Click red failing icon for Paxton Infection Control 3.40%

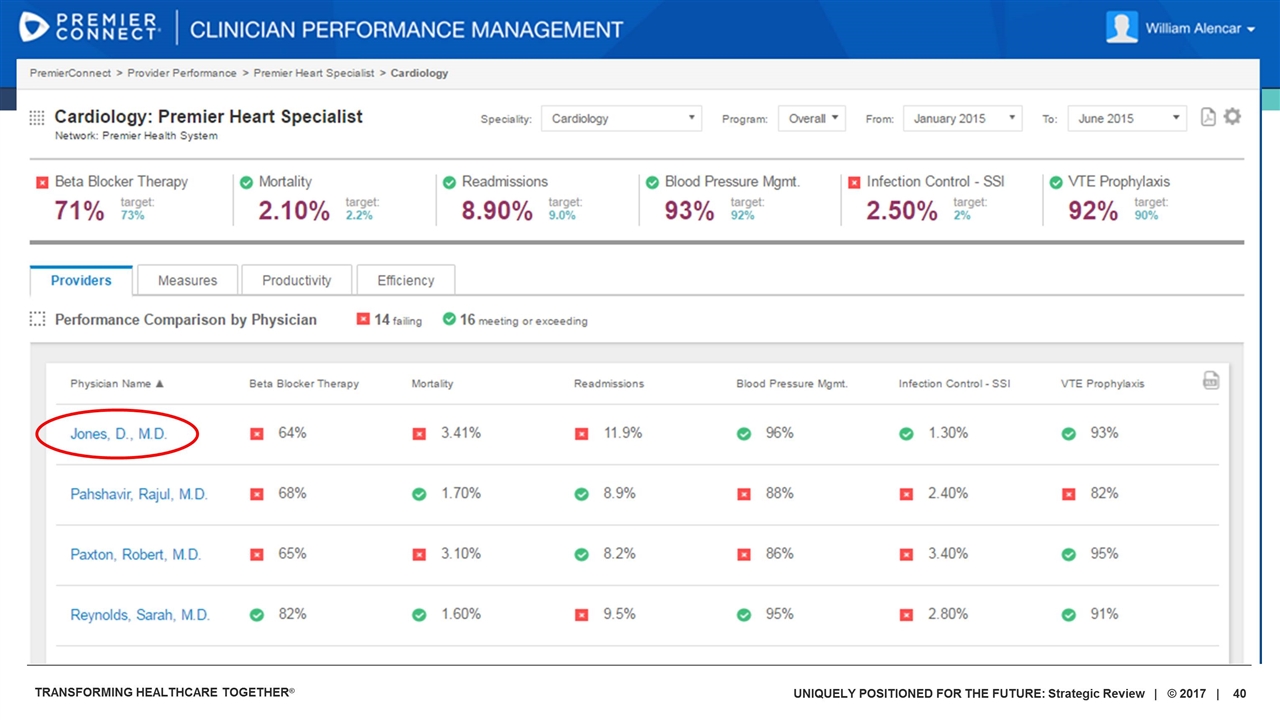[906, 554]
